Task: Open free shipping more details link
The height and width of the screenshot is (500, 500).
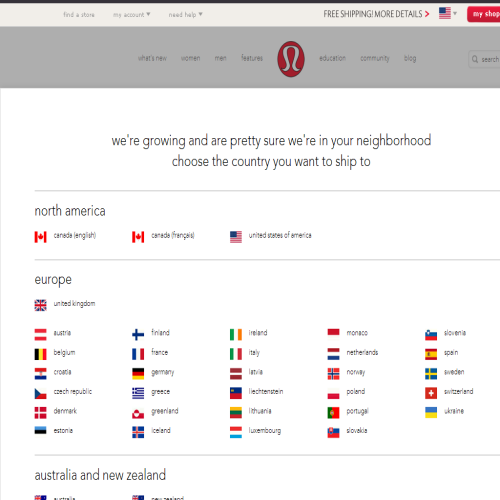Action: (376, 14)
